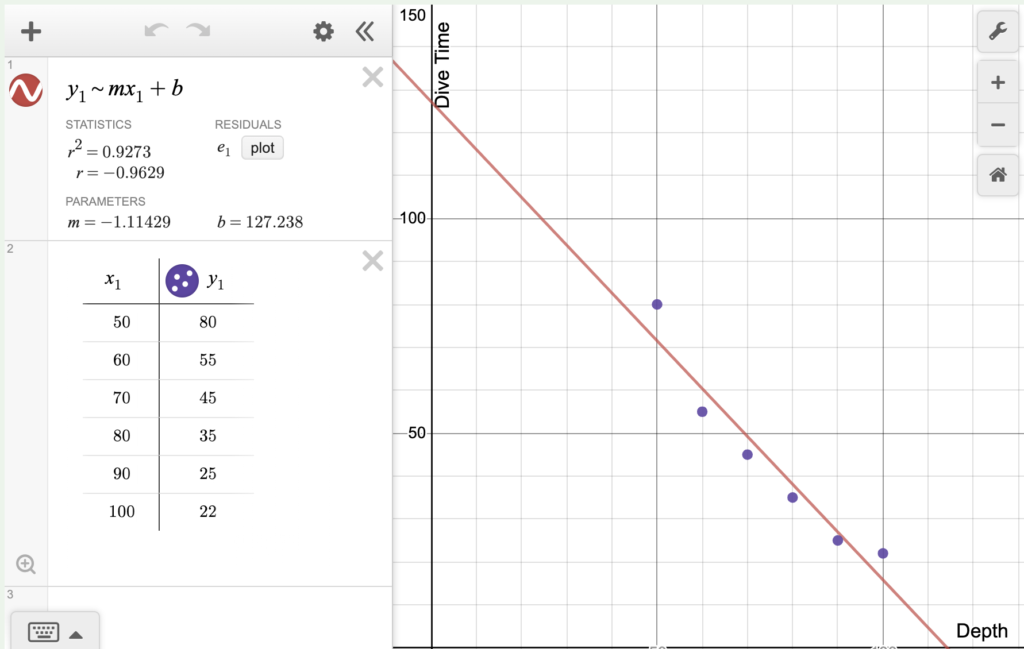
Task: Click the m = −1.11429 parameter
Action: click(x=119, y=222)
